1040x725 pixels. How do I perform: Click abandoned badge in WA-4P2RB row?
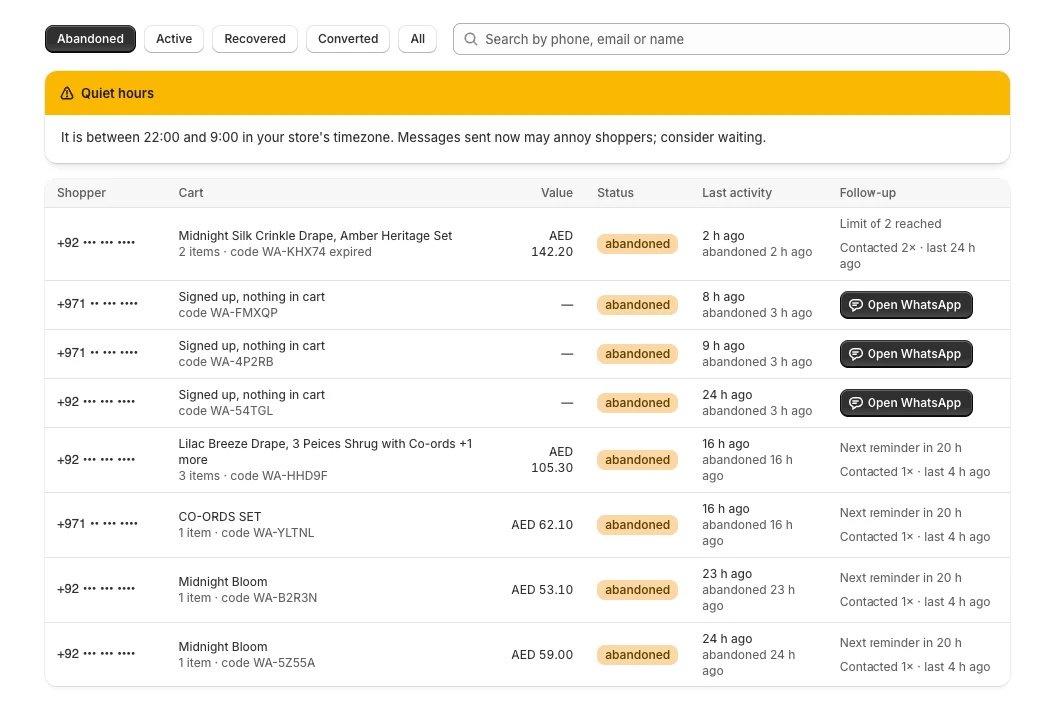(x=637, y=354)
